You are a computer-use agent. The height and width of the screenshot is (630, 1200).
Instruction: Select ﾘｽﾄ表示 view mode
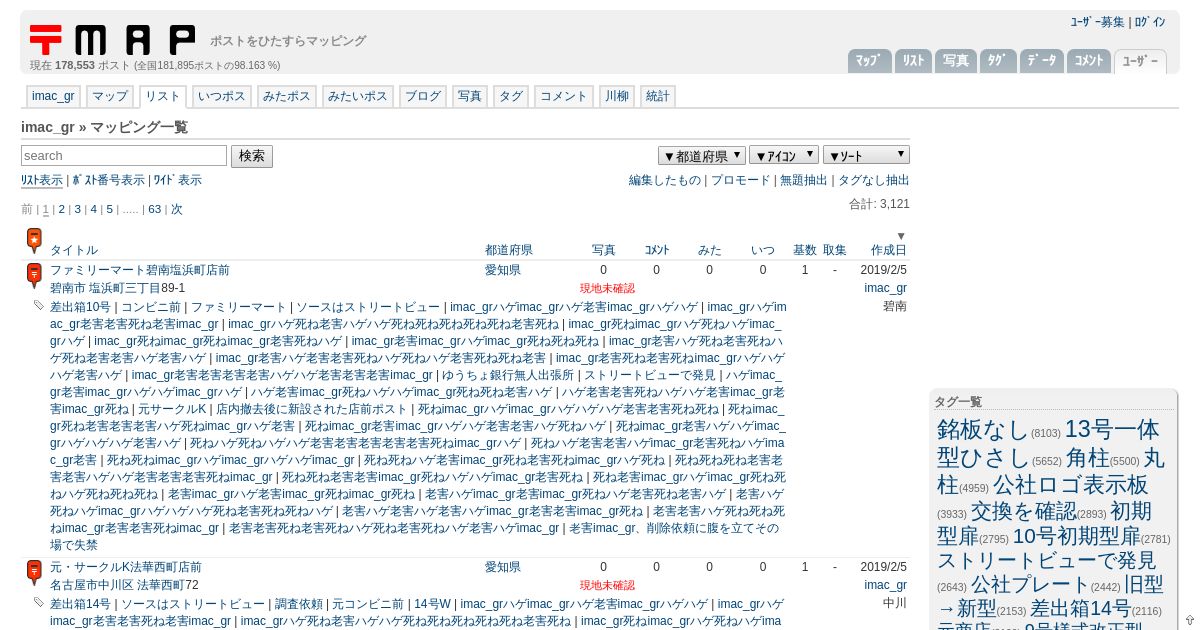coord(42,180)
